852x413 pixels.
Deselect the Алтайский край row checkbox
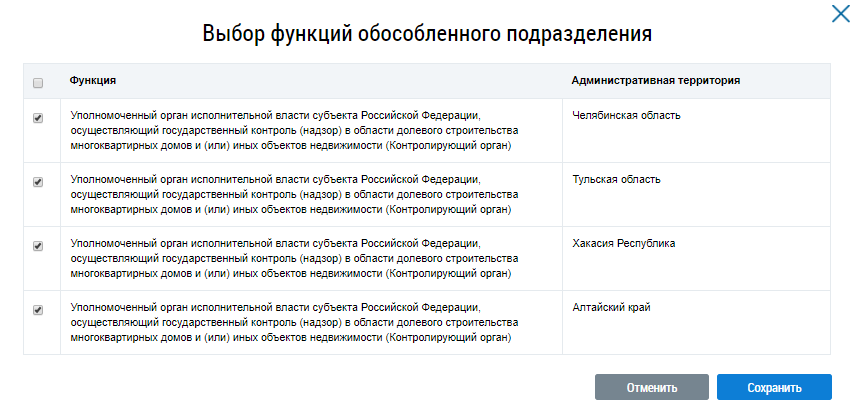38,310
